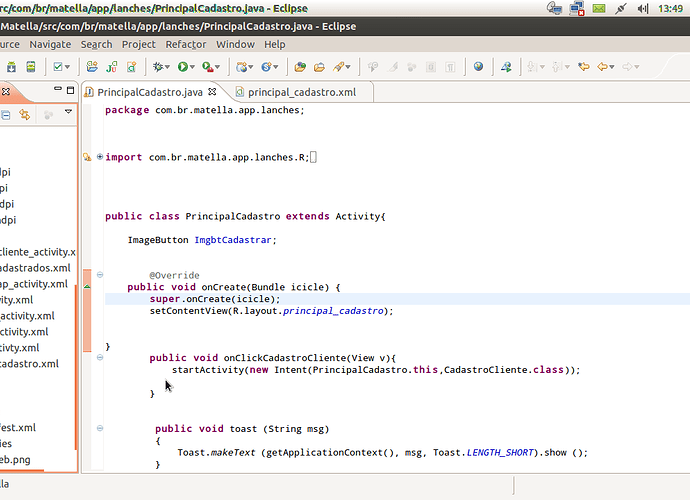This screenshot has width=690, height=500.
Task: Click the Open Web Browser globe icon
Action: tap(478, 67)
